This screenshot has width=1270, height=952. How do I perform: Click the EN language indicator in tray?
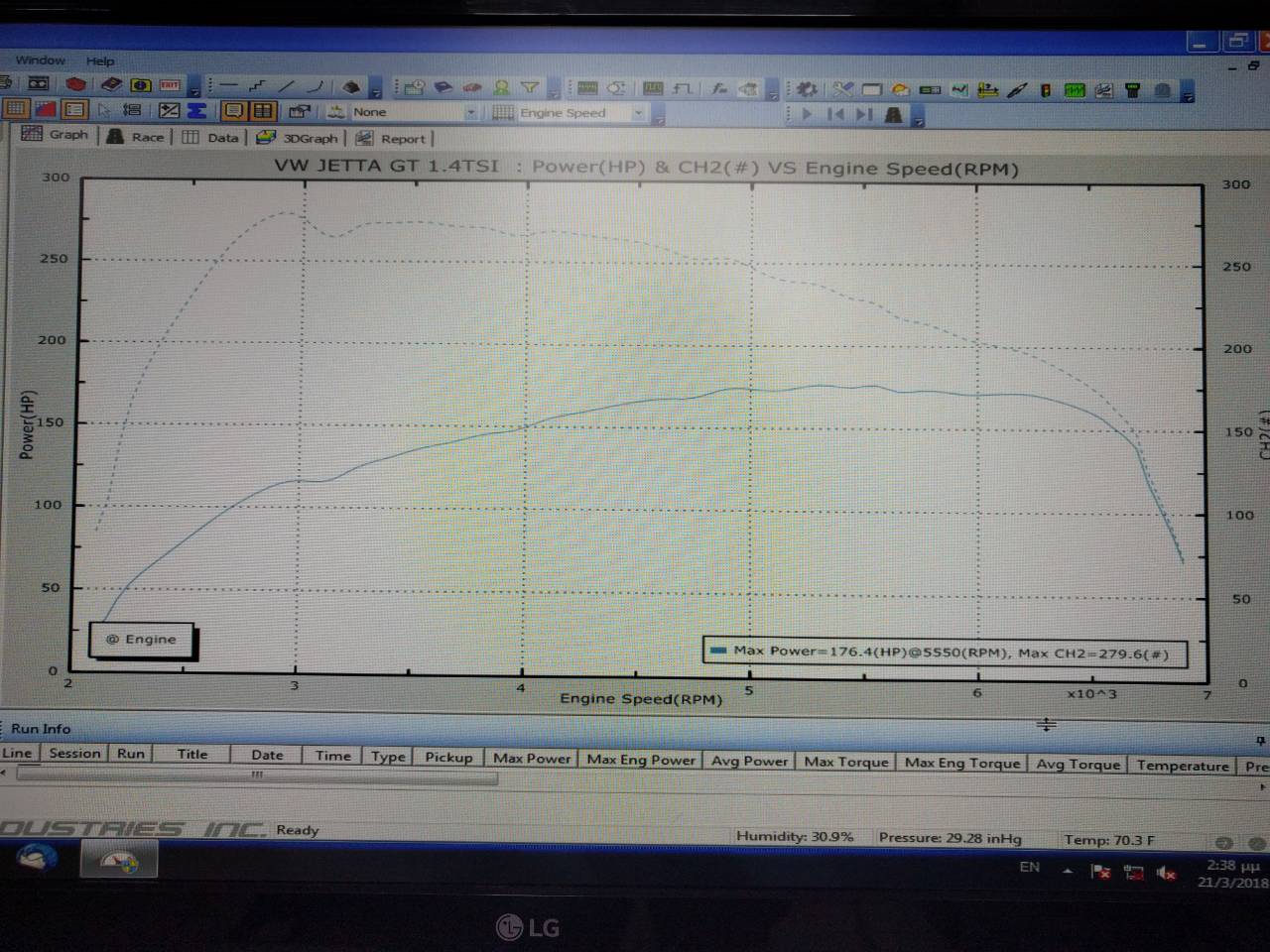coord(1030,868)
